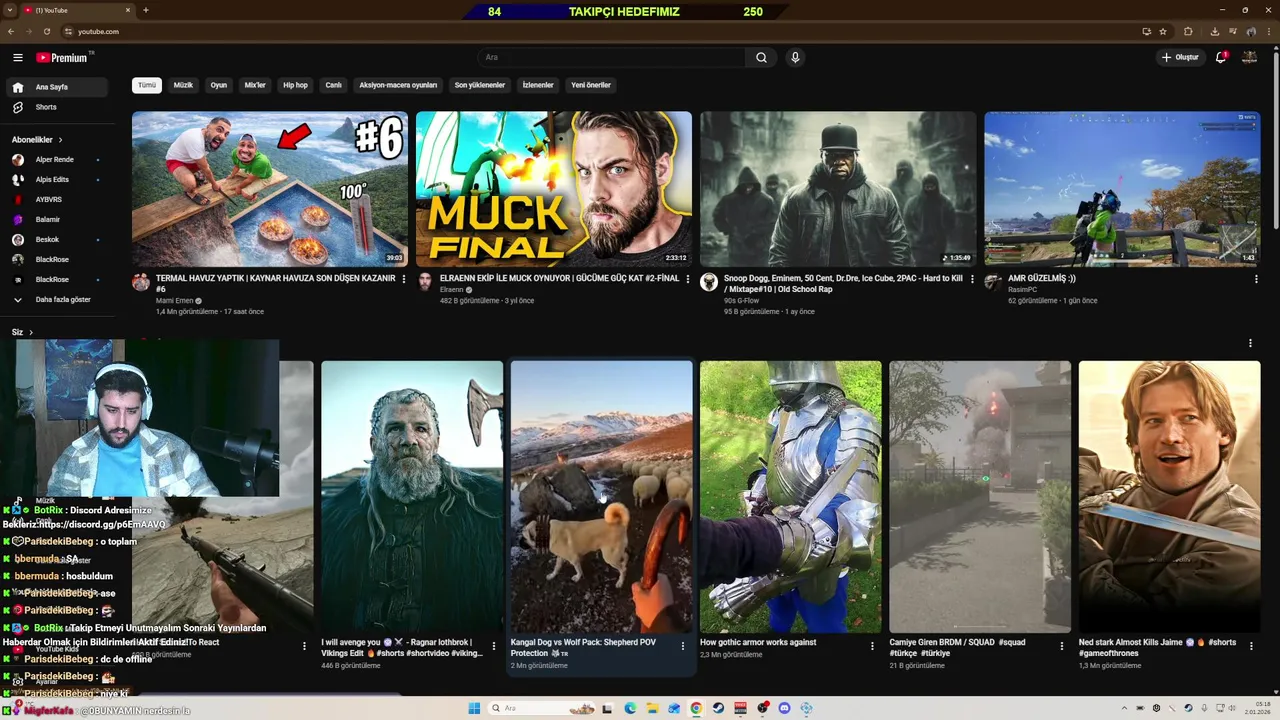1280x720 pixels.
Task: Click the Oluştur create button
Action: click(1180, 58)
